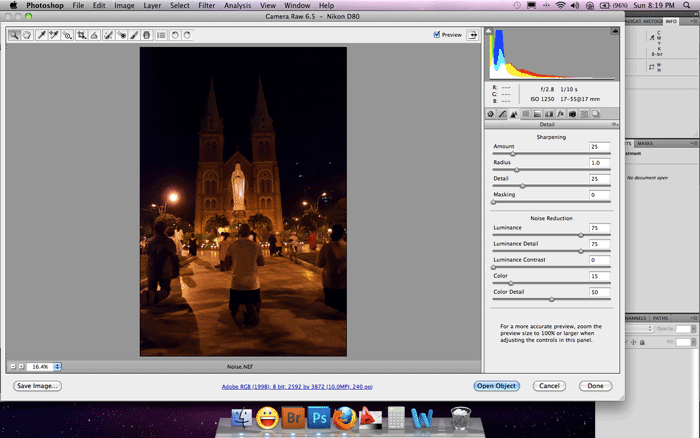700x438 pixels.
Task: Select the Zoom tool in Camera Raw
Action: [15, 35]
